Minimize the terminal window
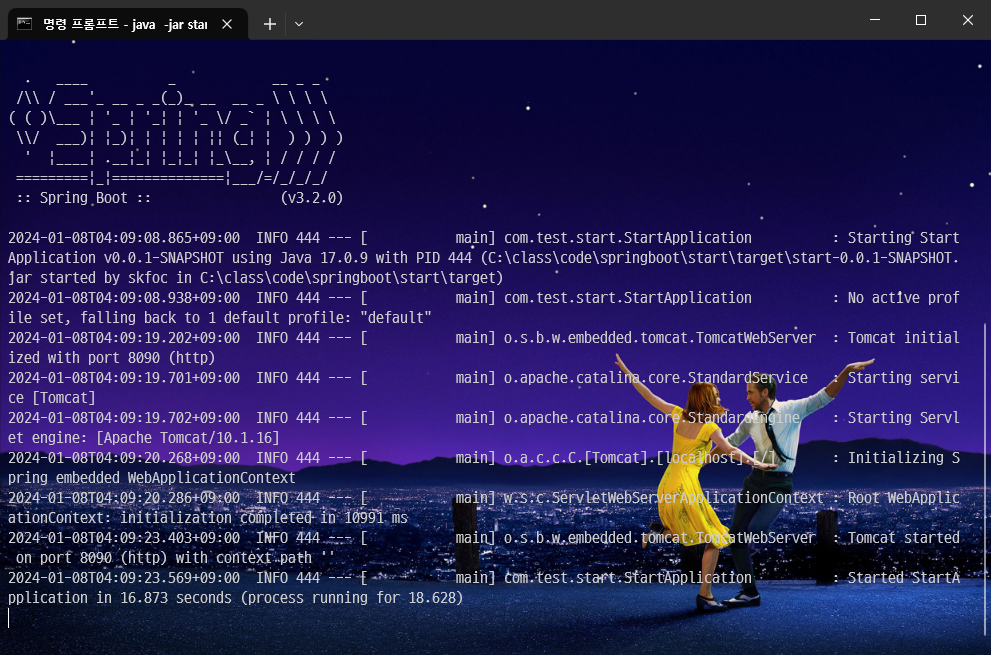The image size is (991, 655). pos(875,20)
